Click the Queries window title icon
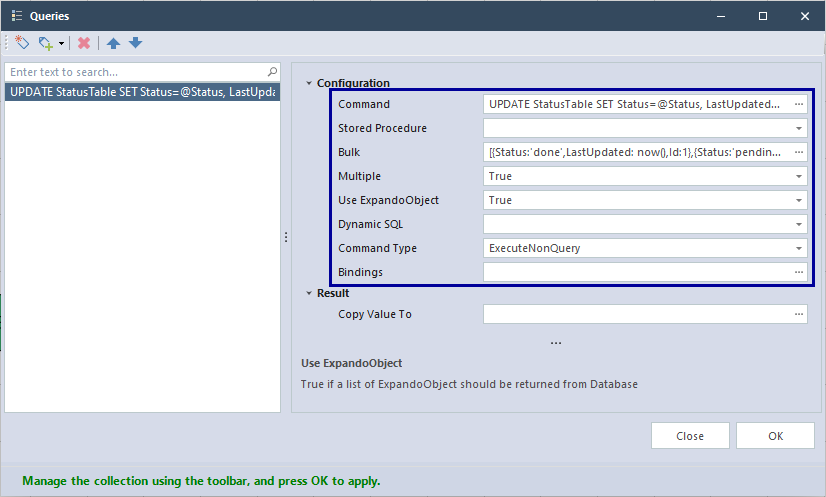The width and height of the screenshot is (826, 497). (x=17, y=16)
